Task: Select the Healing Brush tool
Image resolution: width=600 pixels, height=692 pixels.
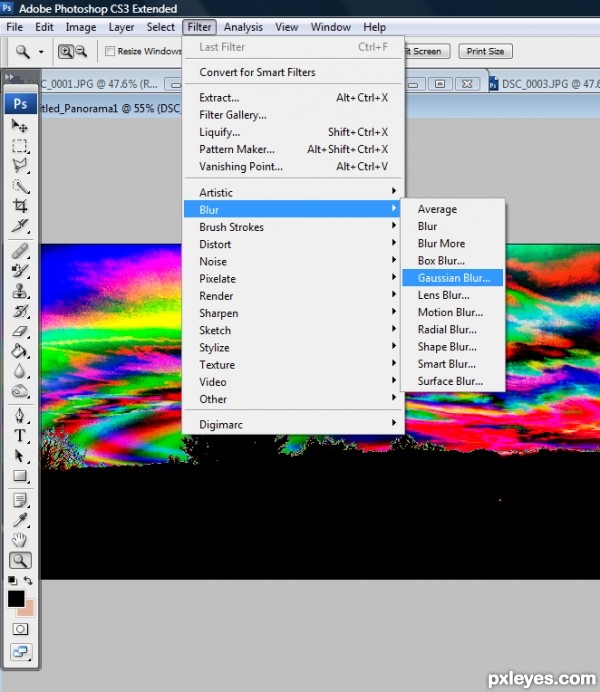Action: (x=19, y=251)
